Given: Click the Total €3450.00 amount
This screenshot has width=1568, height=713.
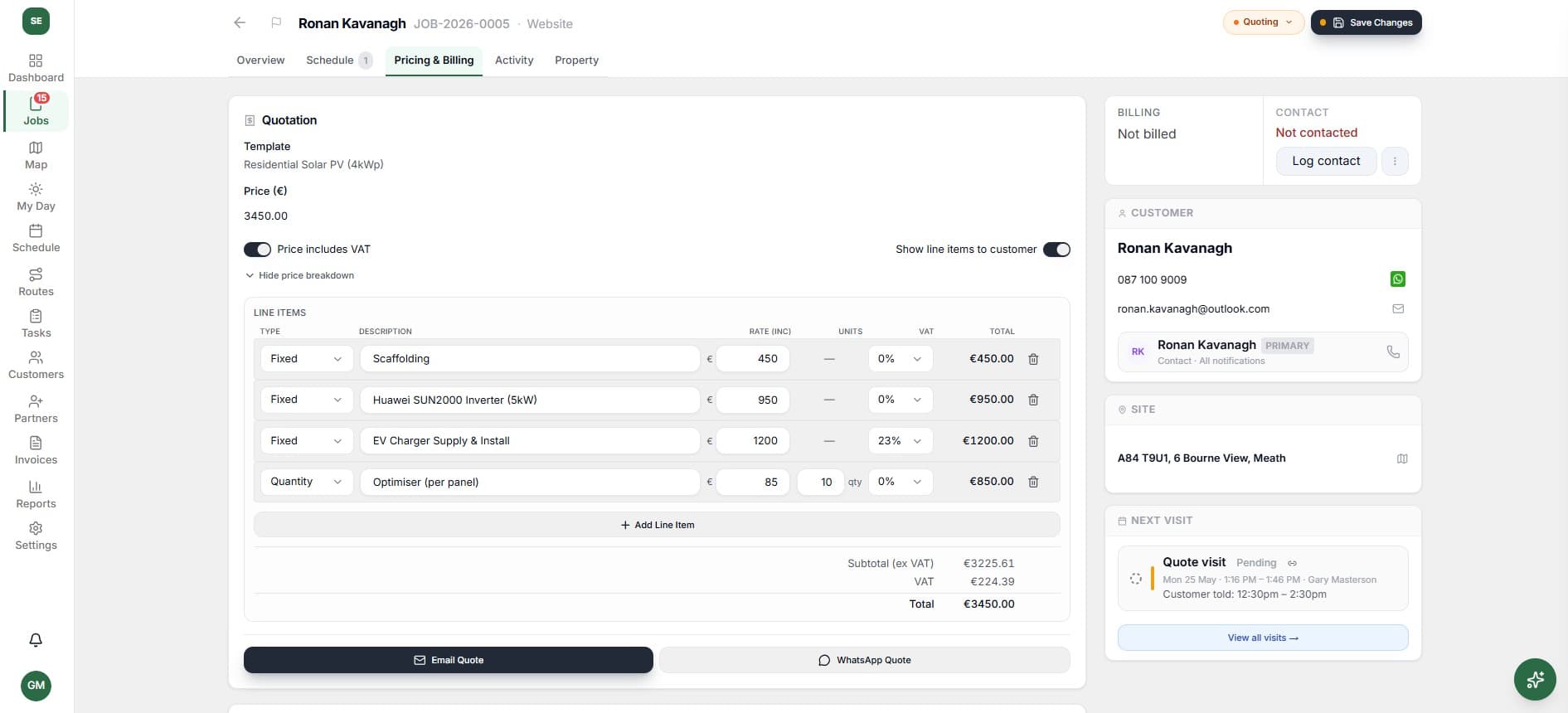Looking at the screenshot, I should point(988,604).
